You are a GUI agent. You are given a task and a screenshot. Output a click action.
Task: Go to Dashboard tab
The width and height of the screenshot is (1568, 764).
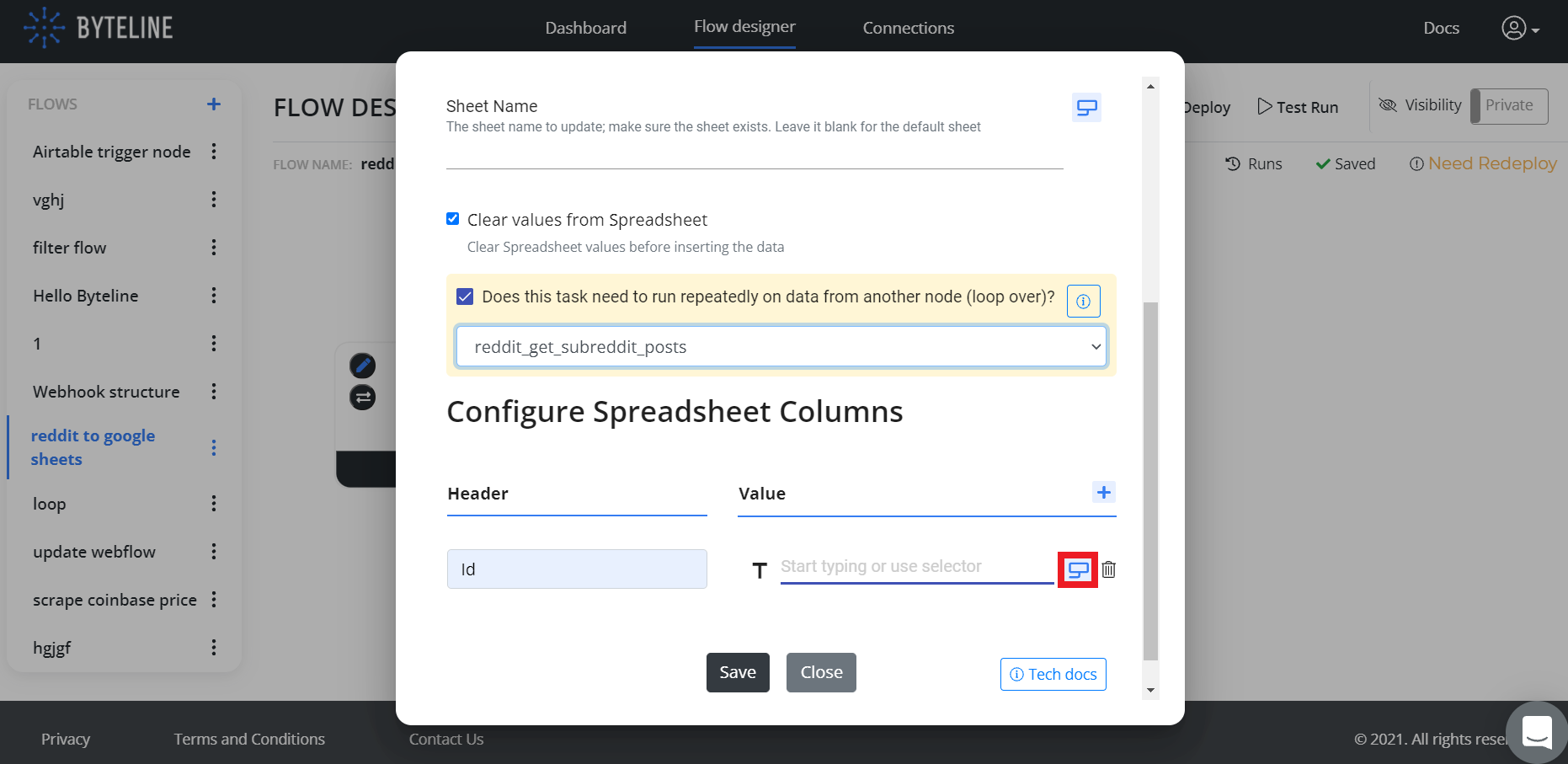coord(586,28)
